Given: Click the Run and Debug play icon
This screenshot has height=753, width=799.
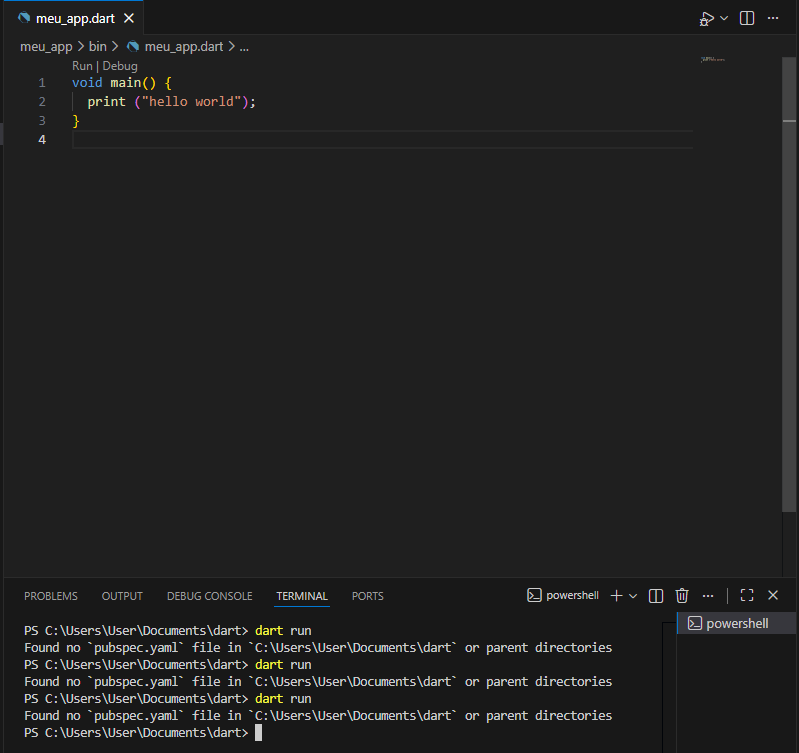Looking at the screenshot, I should [707, 19].
